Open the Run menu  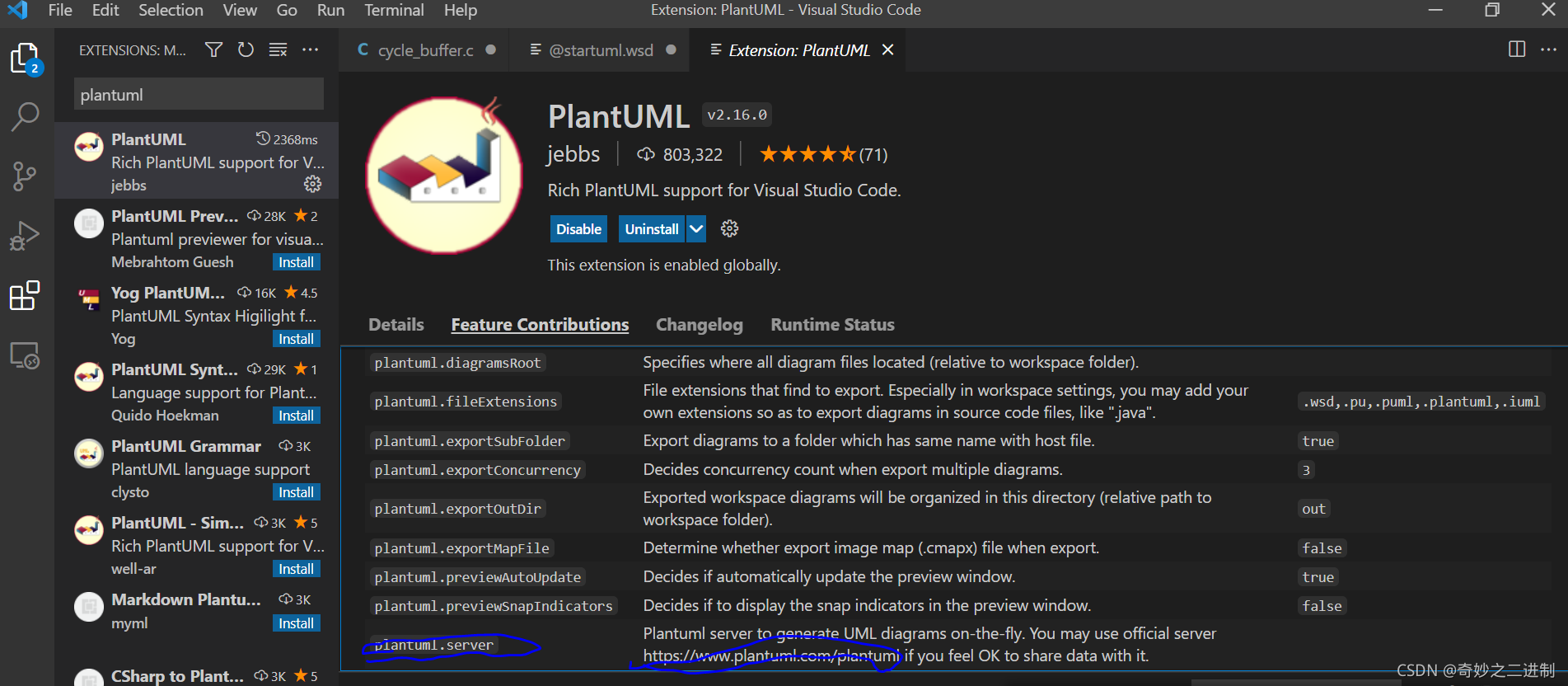point(330,10)
